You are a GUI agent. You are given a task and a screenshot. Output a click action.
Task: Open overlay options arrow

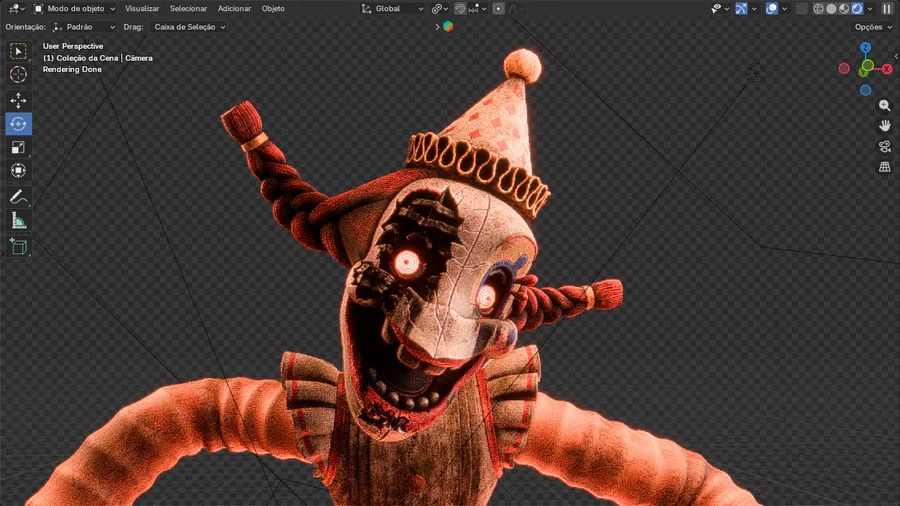tap(785, 9)
